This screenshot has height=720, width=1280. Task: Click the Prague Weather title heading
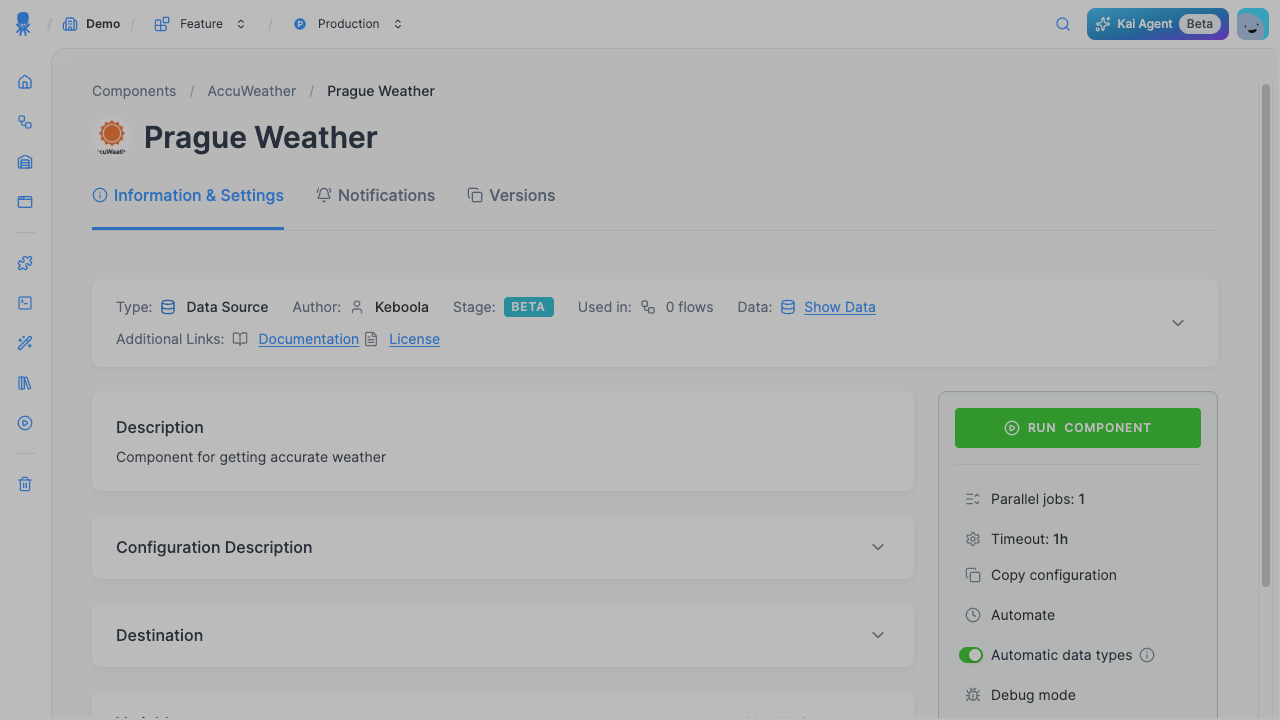(261, 137)
